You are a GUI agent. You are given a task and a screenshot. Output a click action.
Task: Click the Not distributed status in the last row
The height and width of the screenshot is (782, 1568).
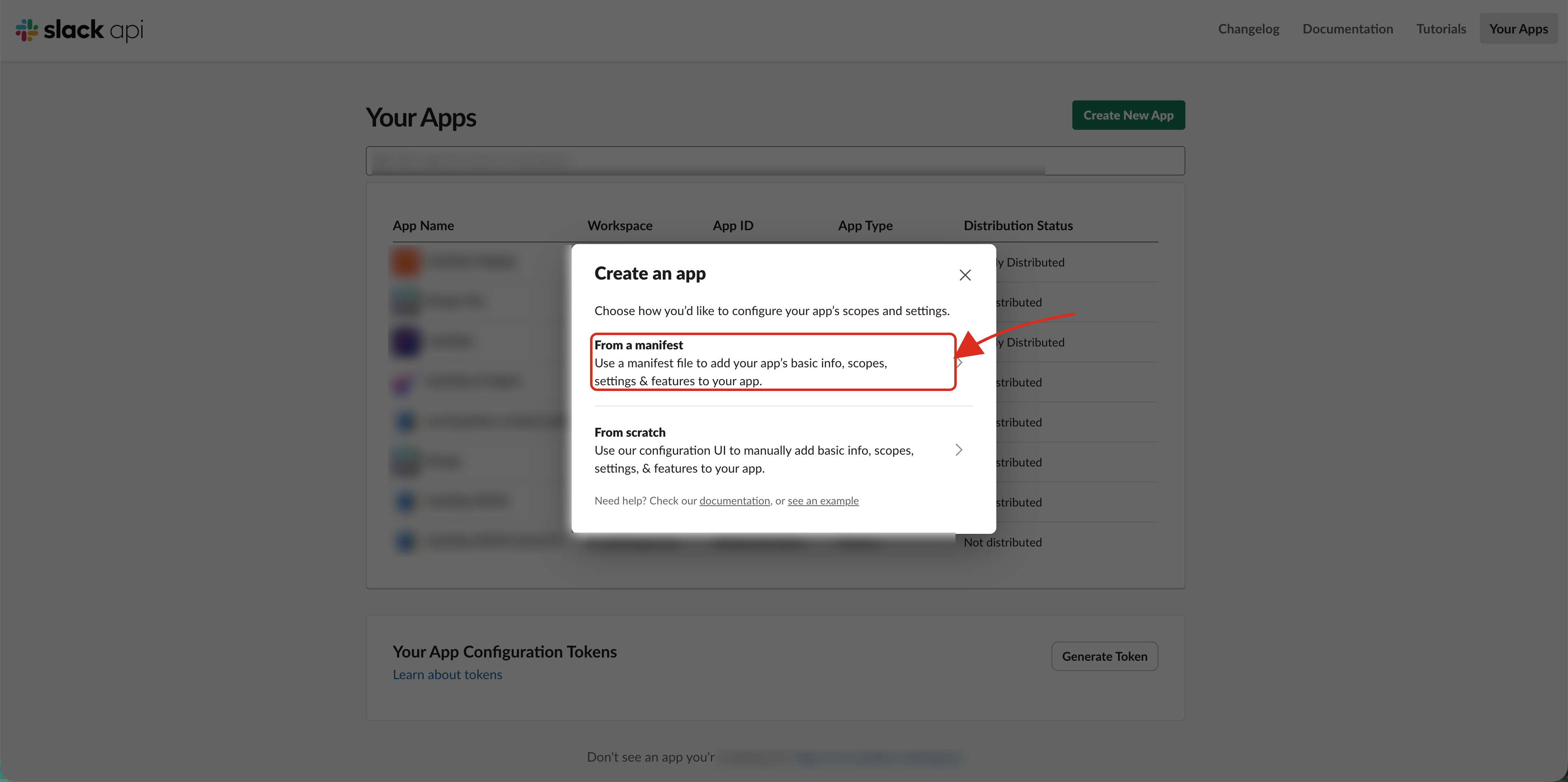click(1002, 542)
